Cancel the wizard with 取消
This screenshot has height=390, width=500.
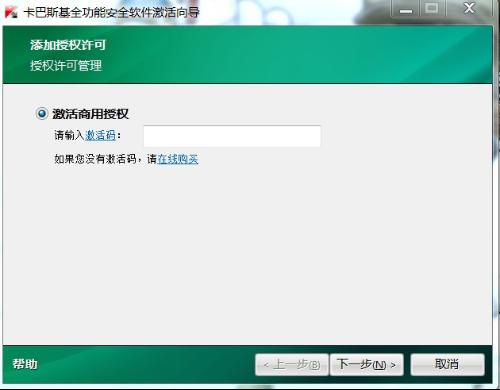pos(447,365)
